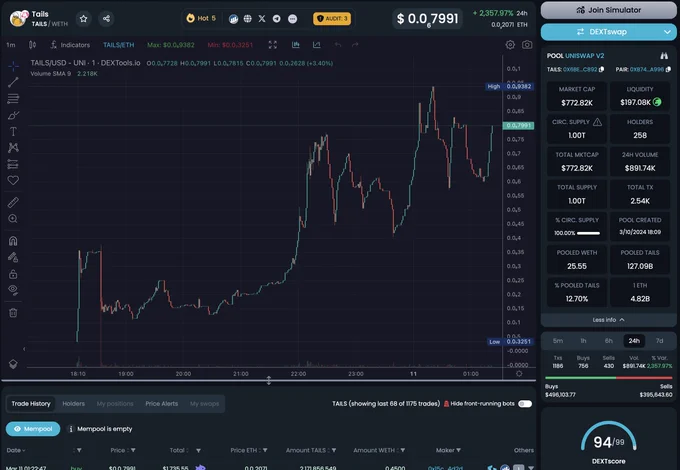Take chart snapshot with camera icon

527,45
